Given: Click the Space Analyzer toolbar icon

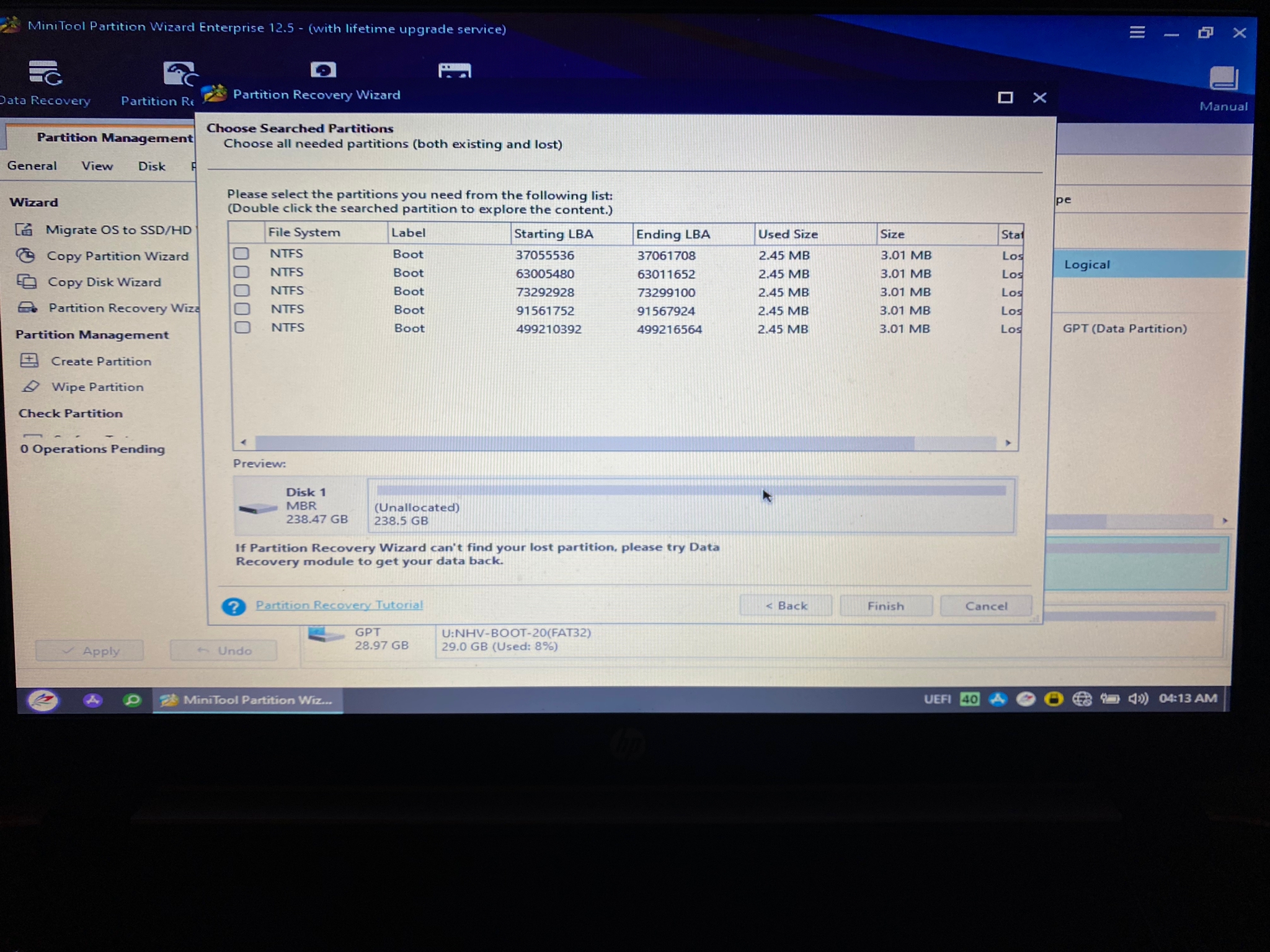Looking at the screenshot, I should point(455,71).
